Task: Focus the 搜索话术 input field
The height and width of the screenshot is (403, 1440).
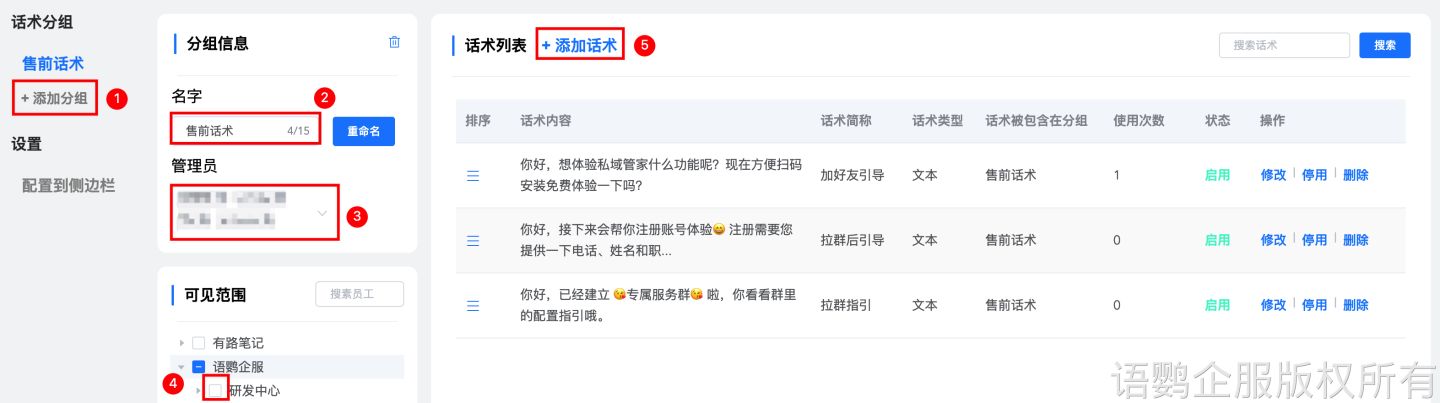Action: click(1284, 45)
